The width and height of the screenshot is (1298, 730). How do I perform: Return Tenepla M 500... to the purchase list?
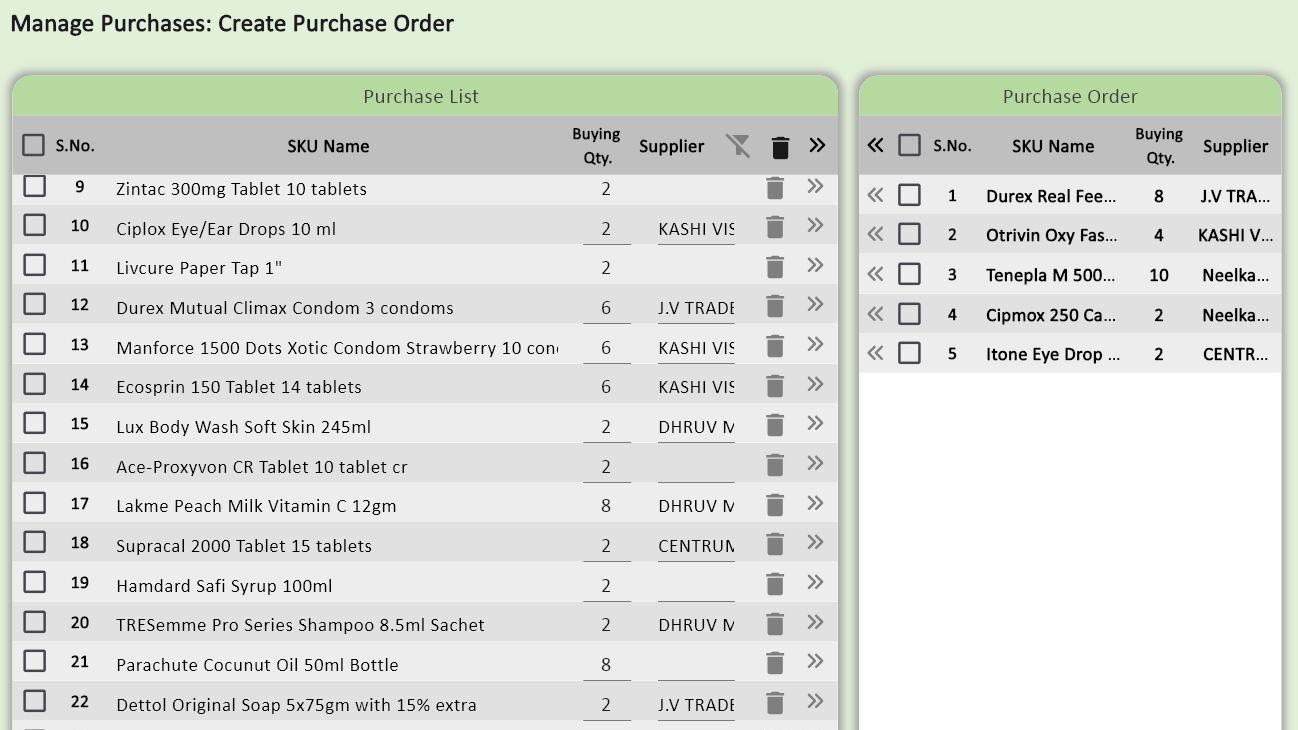coord(875,274)
